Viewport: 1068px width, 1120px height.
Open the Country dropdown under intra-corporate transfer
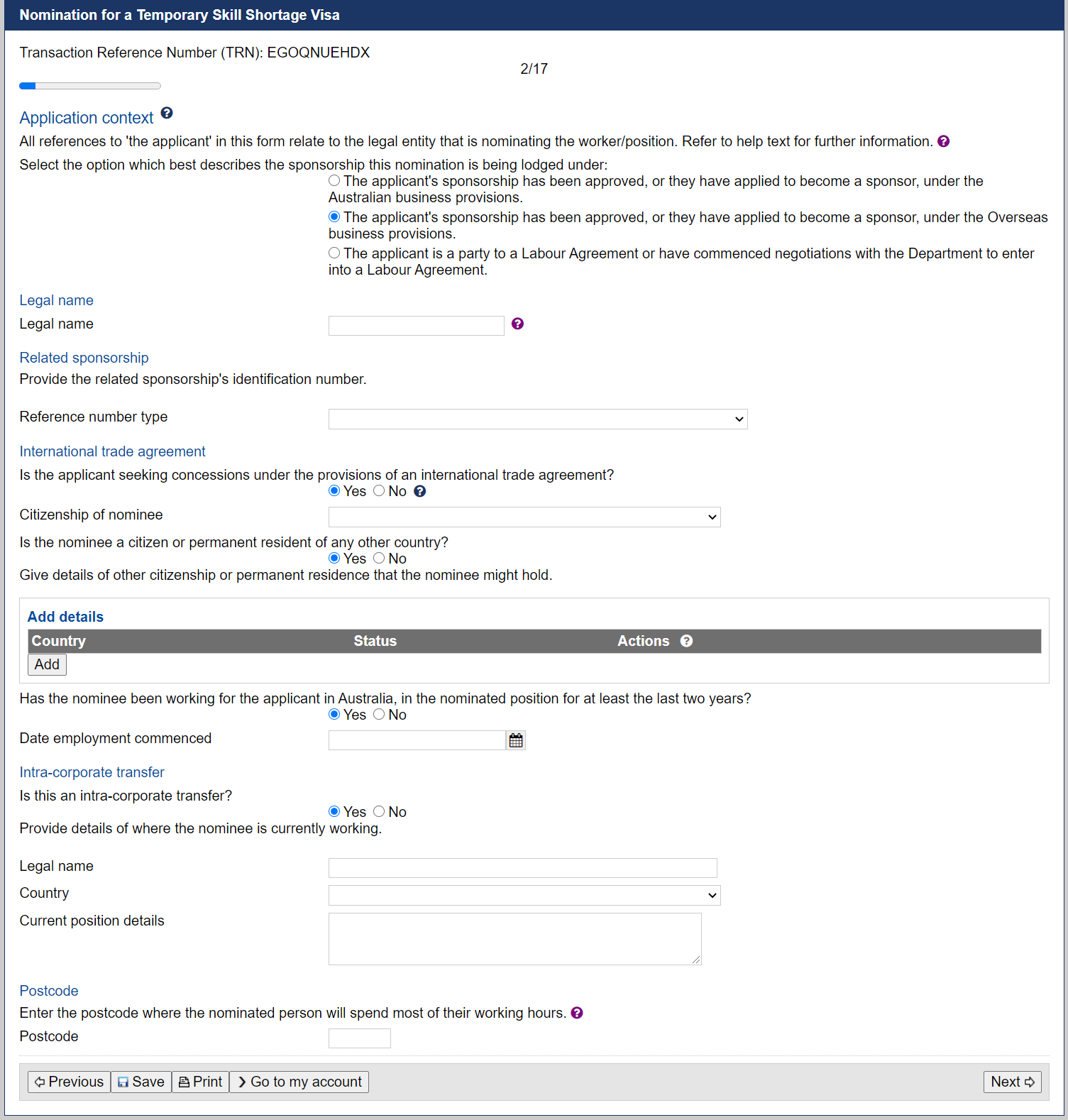click(524, 895)
